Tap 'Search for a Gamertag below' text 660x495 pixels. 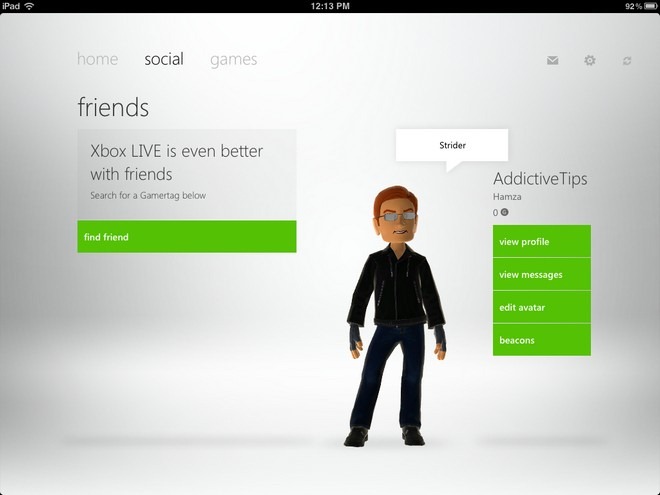[x=148, y=195]
